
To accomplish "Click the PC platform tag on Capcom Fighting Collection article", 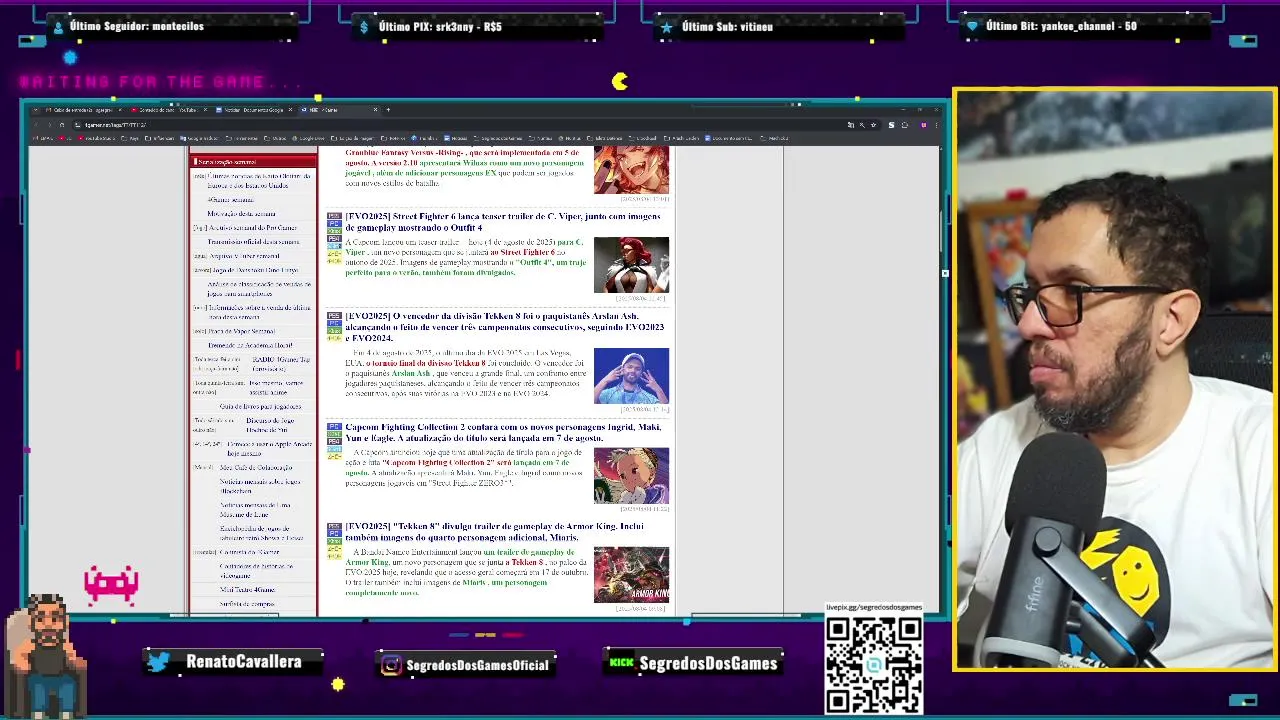I will [334, 427].
